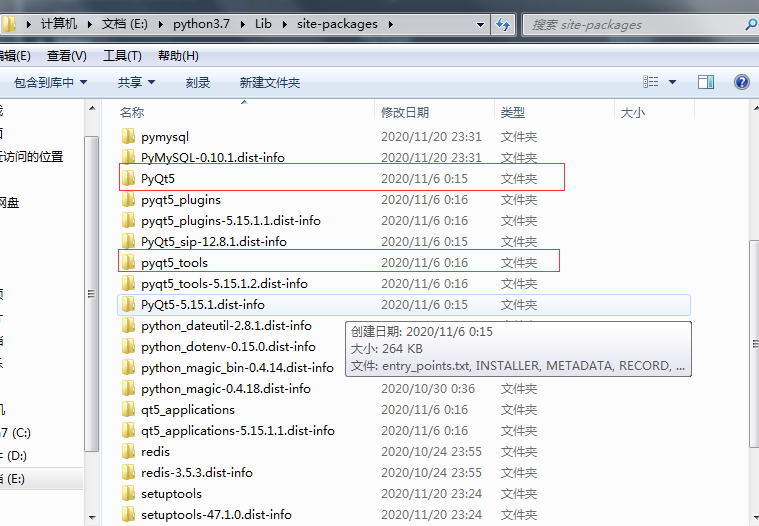Open the 共享 dropdown
The image size is (759, 526).
coord(136,82)
